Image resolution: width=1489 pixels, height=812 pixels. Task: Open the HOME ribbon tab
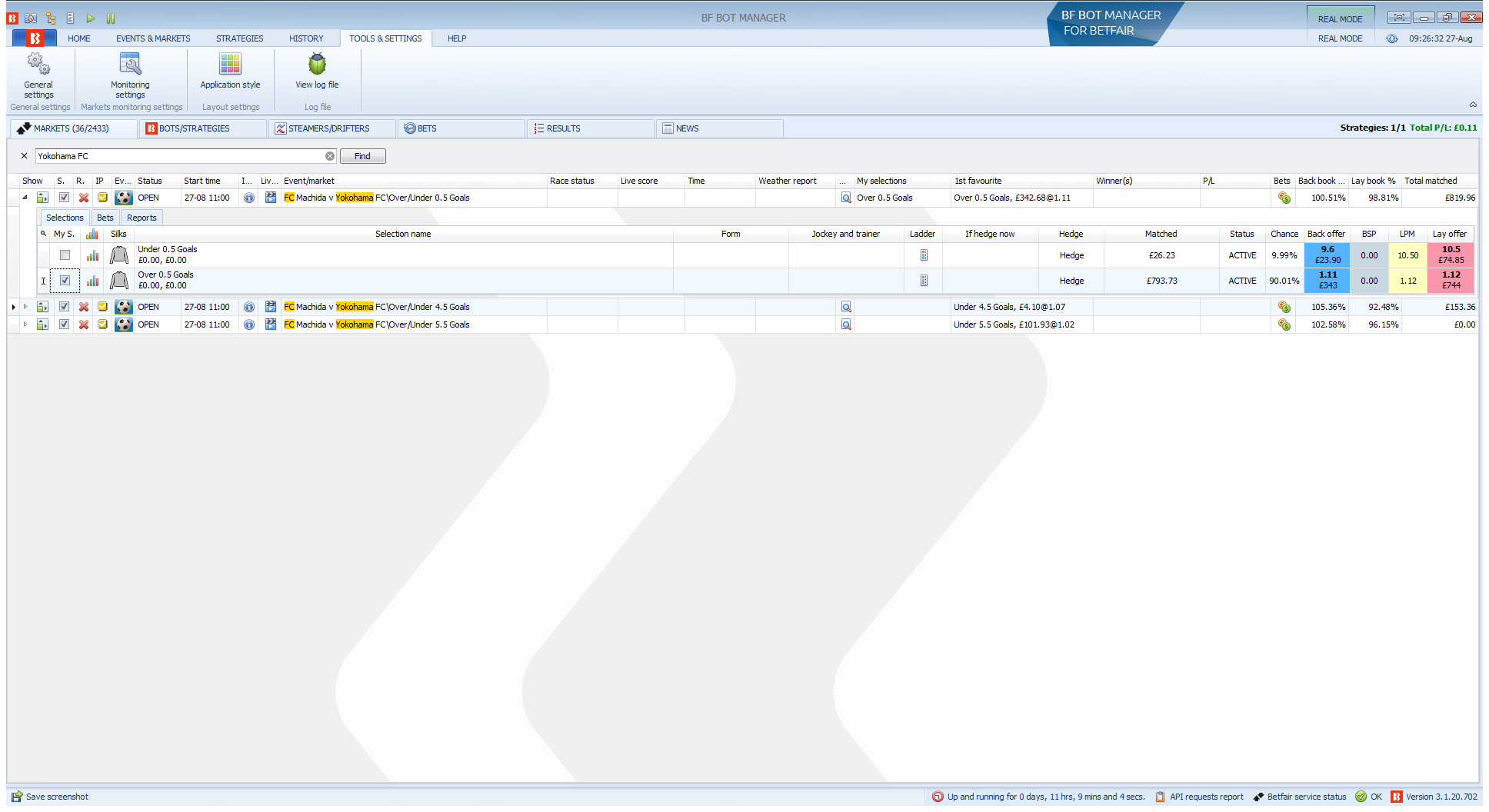[x=78, y=38]
